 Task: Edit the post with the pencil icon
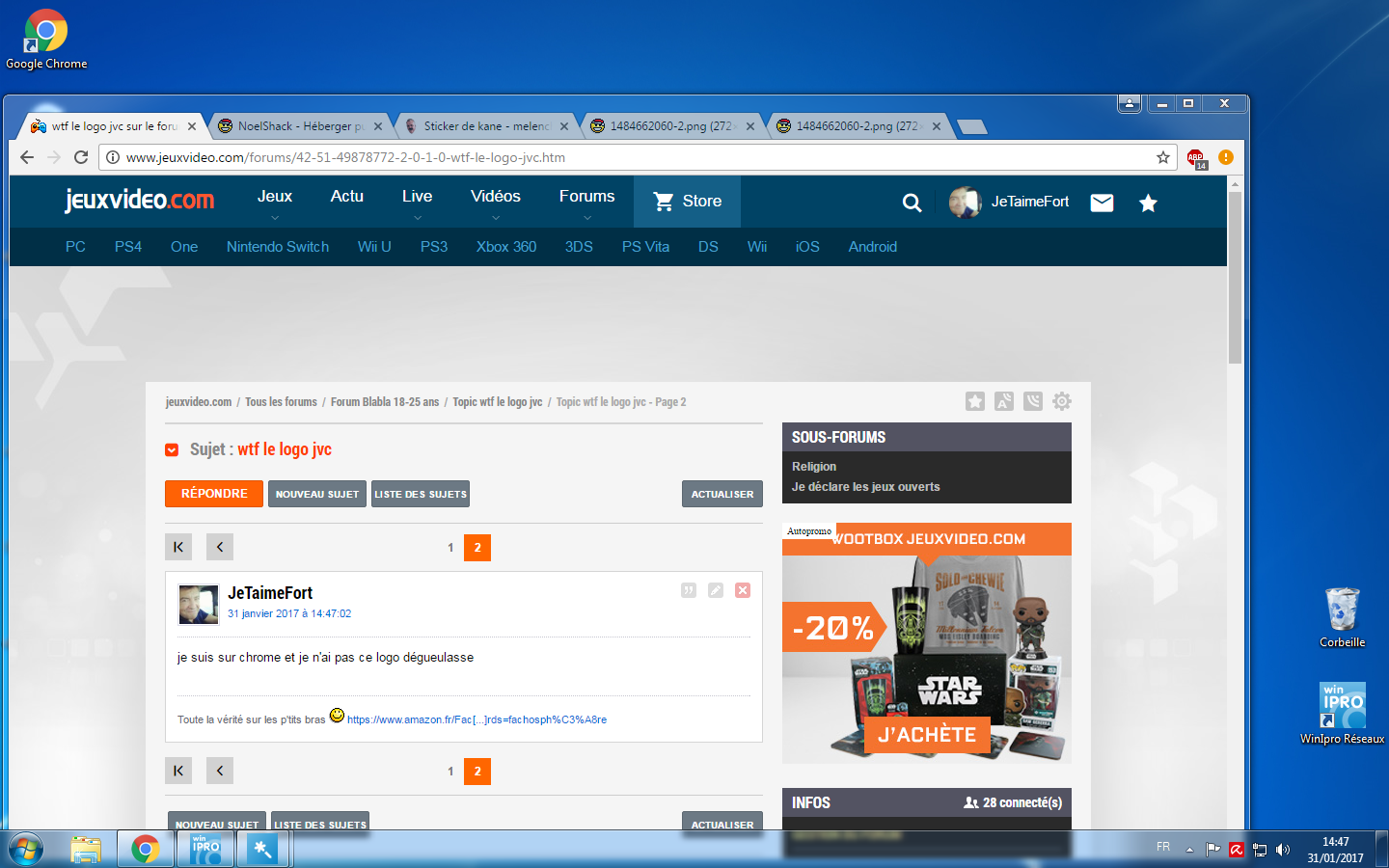pos(716,590)
